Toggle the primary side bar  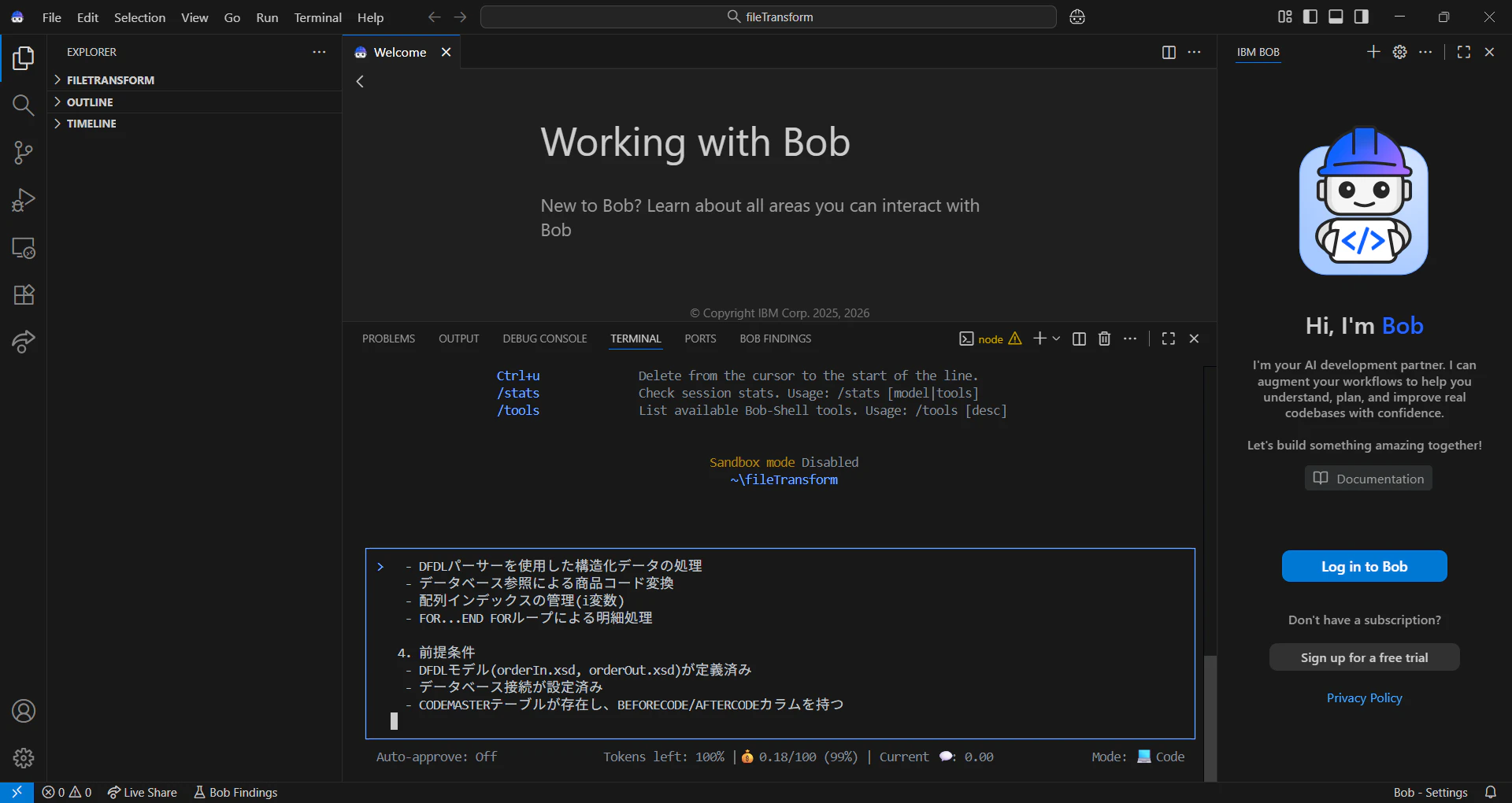tap(1310, 17)
